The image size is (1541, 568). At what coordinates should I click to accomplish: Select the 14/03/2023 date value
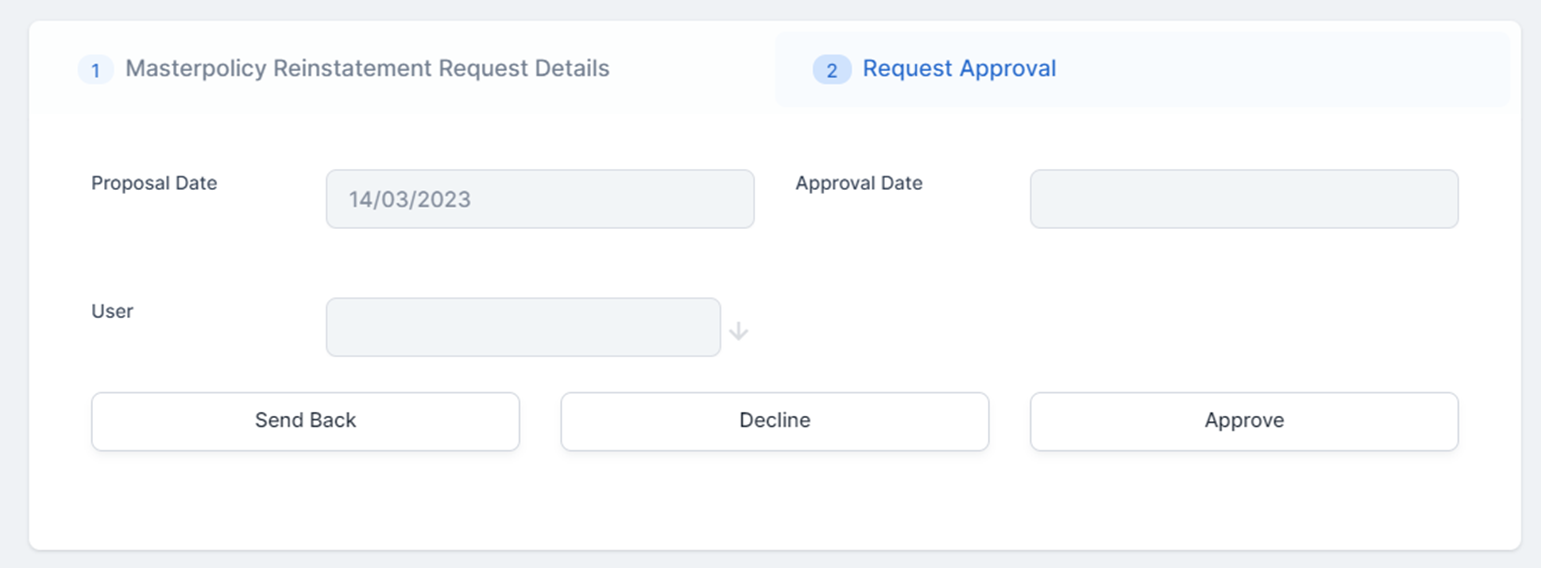[410, 199]
